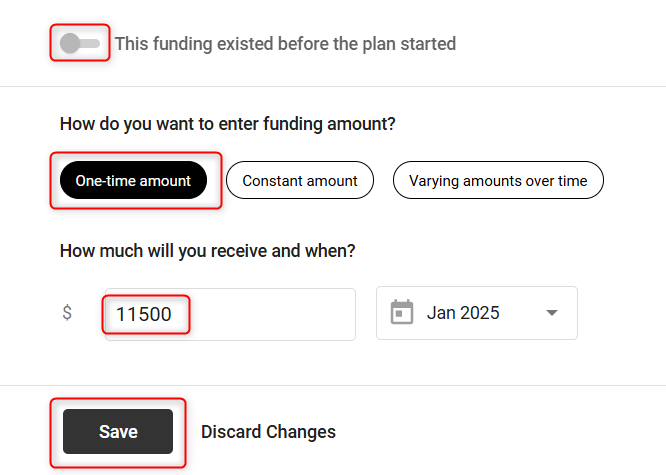
Task: Click the calendar icon in date field
Action: pyautogui.click(x=402, y=313)
